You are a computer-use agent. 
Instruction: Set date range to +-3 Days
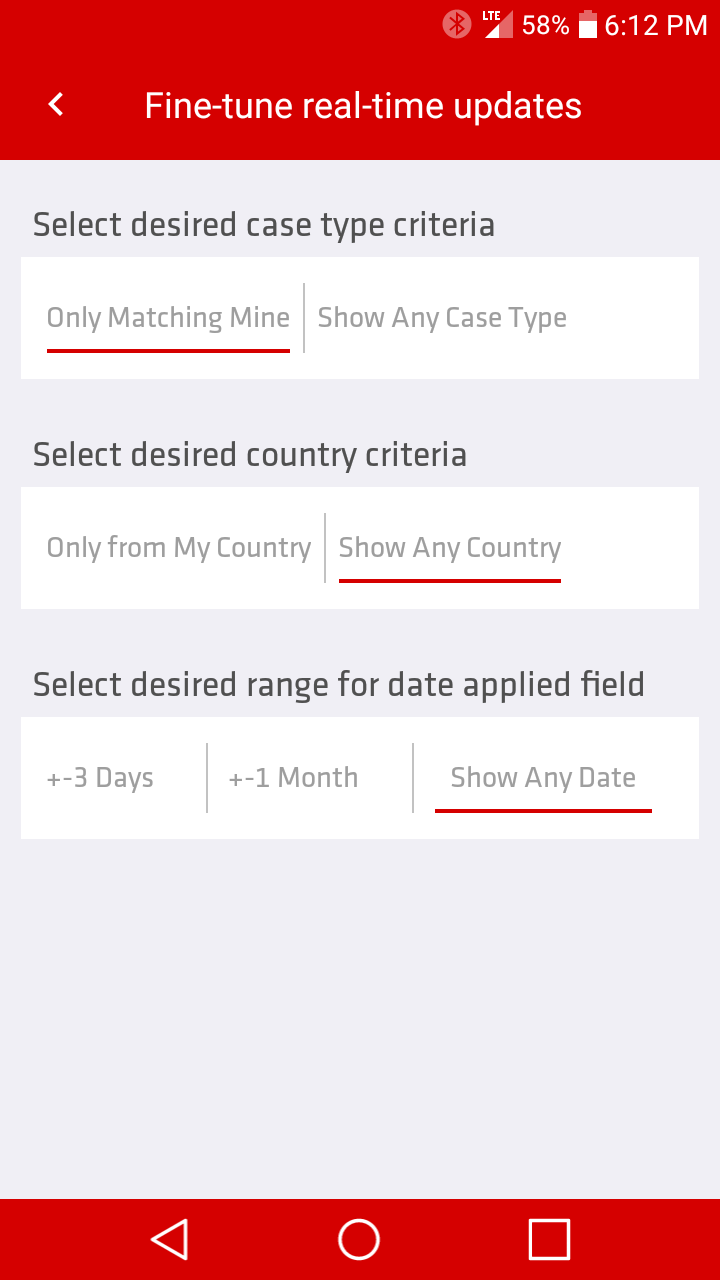click(100, 778)
